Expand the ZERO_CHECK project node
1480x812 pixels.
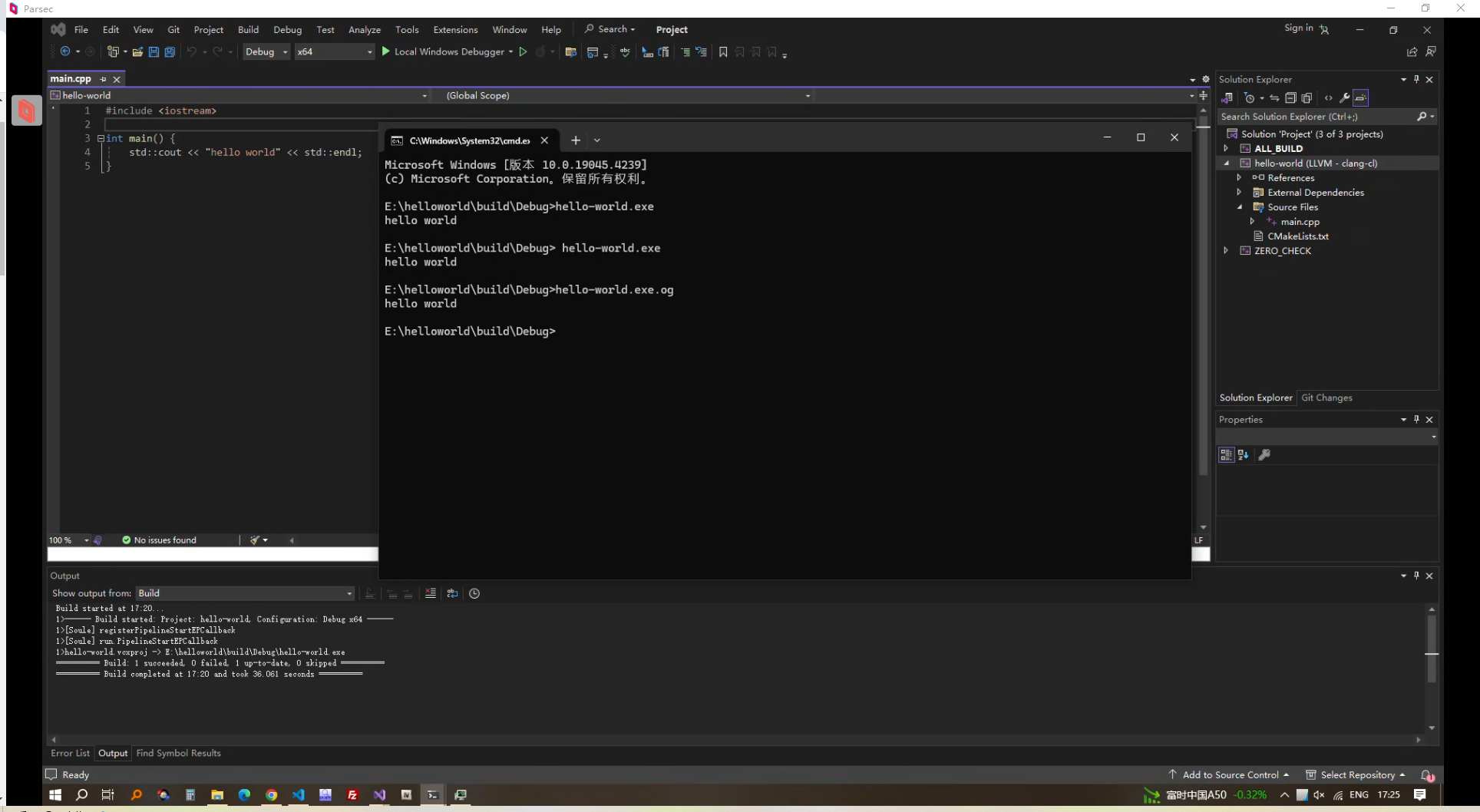(x=1226, y=250)
